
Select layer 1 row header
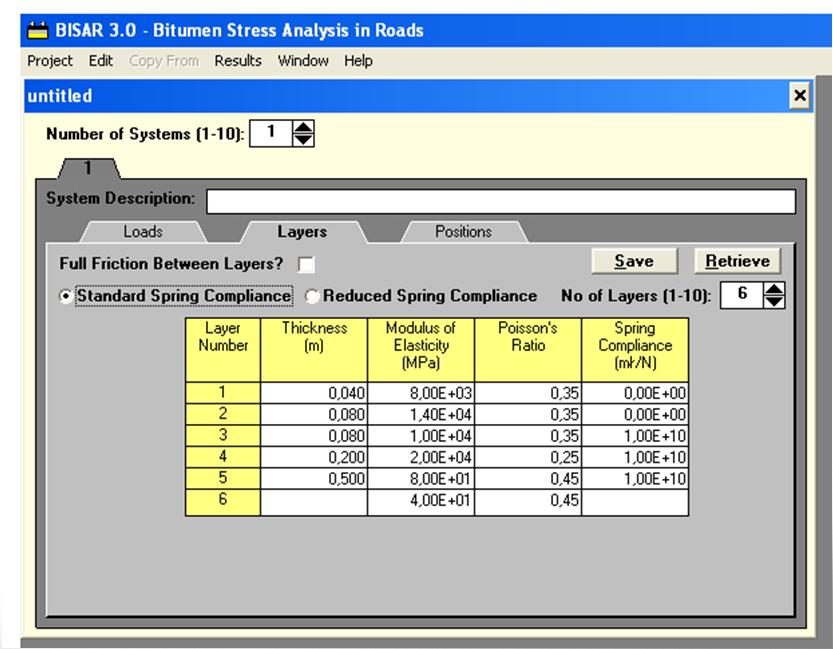click(223, 393)
